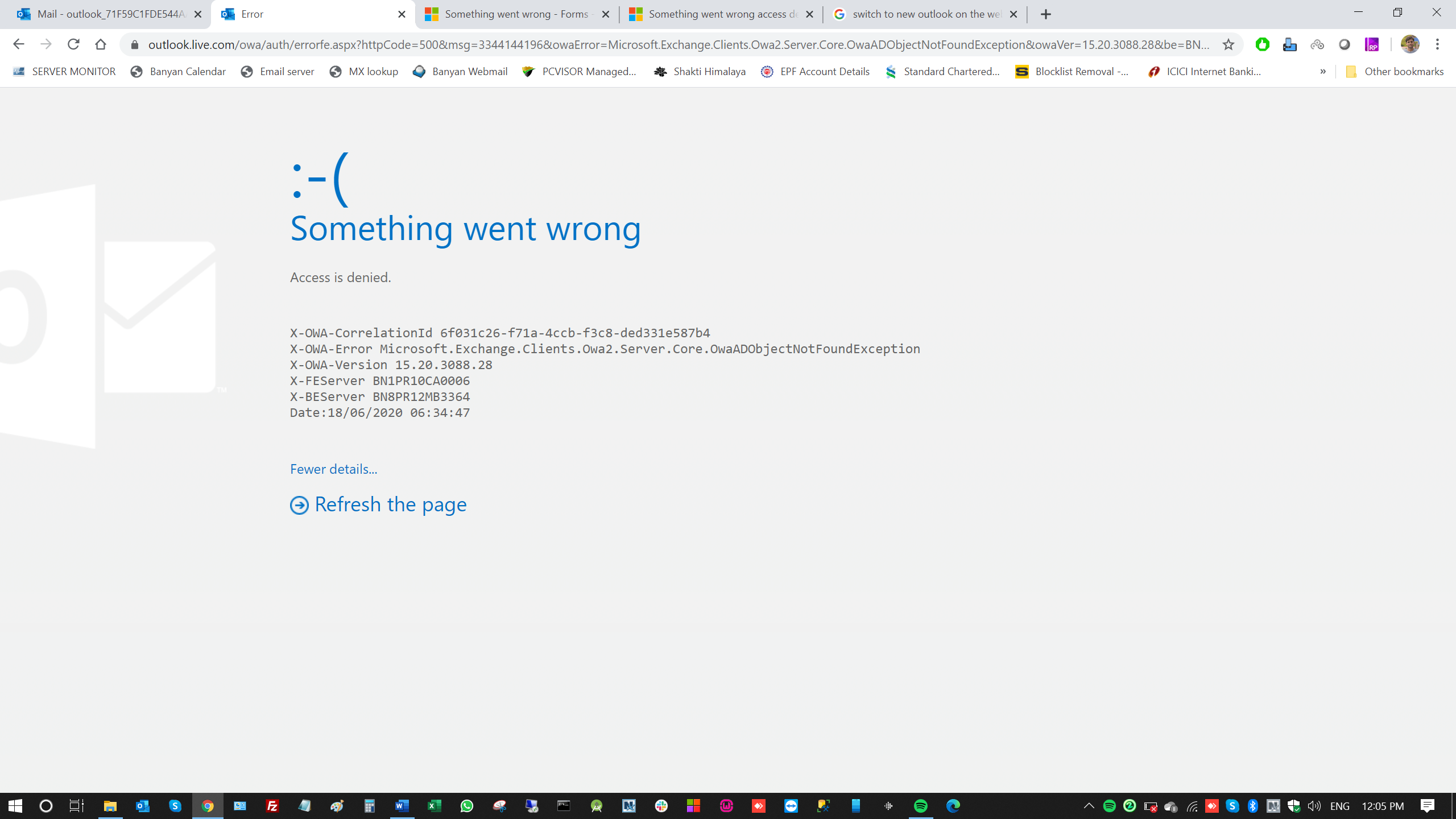Open WhatsApp from the taskbar
This screenshot has width=1456, height=819.
click(466, 805)
